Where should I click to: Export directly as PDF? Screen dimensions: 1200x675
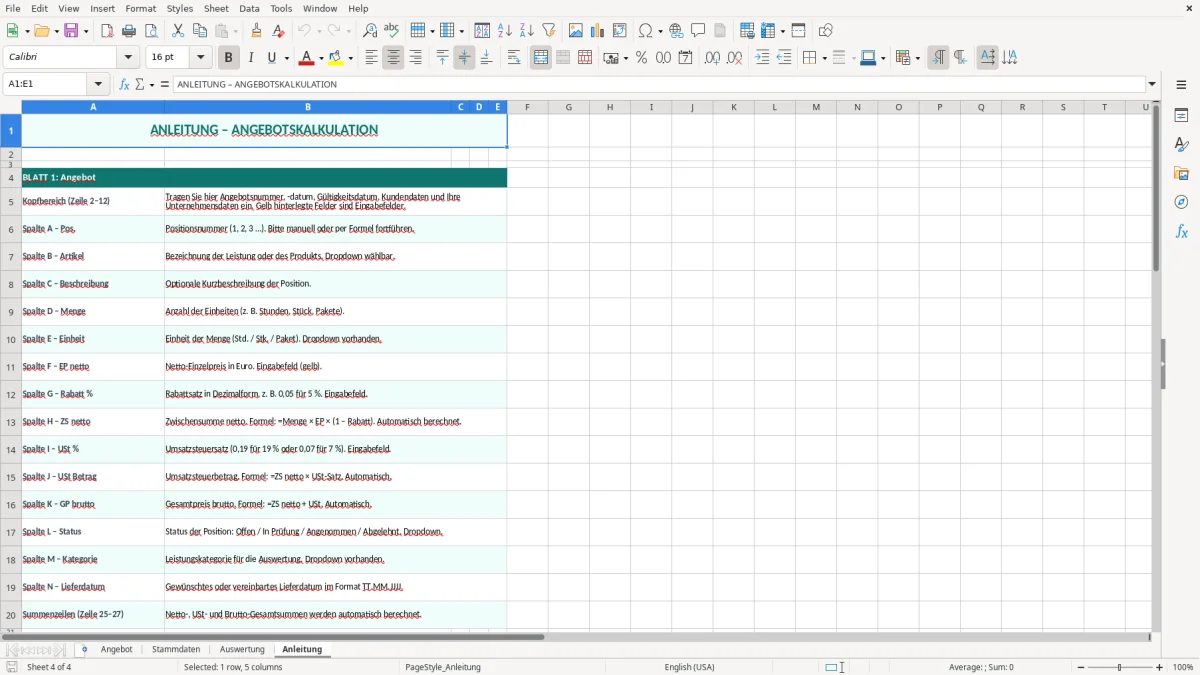pyautogui.click(x=107, y=31)
